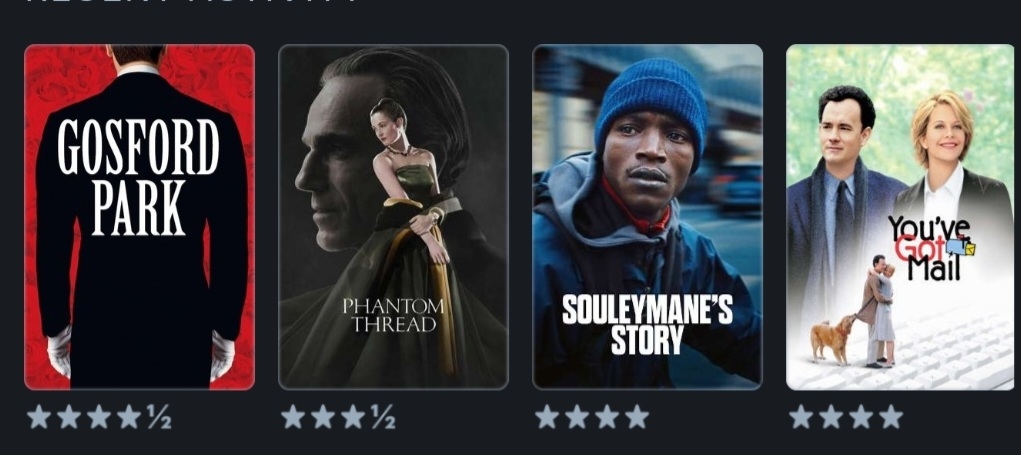Image resolution: width=1021 pixels, height=455 pixels.
Task: Click the Phantom Thread title text on poster
Action: coord(393,314)
